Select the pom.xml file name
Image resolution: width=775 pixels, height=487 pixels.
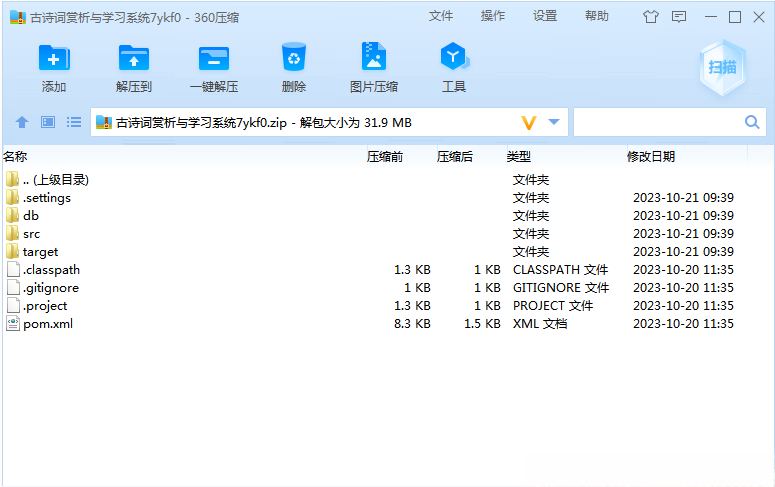pyautogui.click(x=48, y=324)
